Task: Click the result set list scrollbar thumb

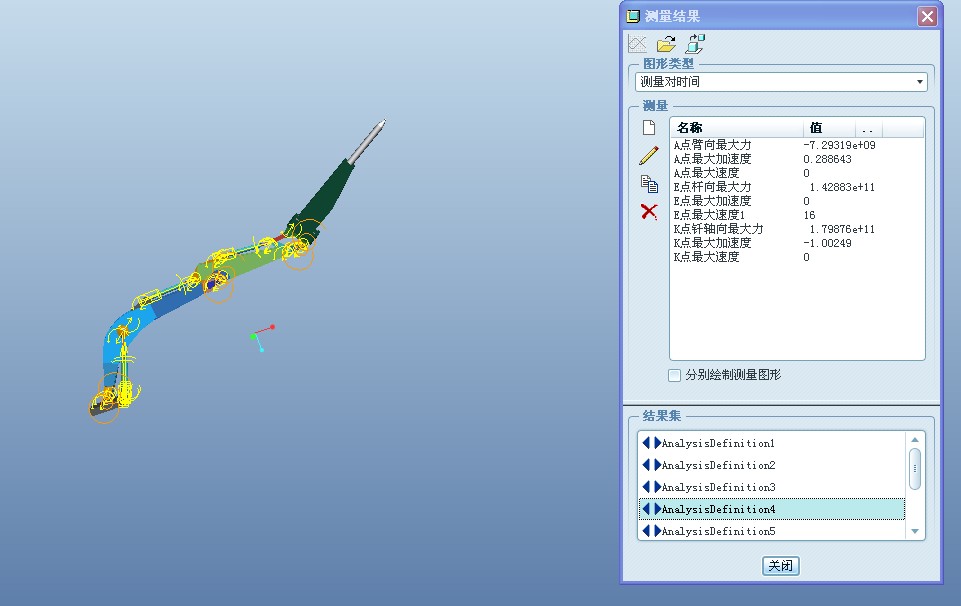Action: [914, 469]
